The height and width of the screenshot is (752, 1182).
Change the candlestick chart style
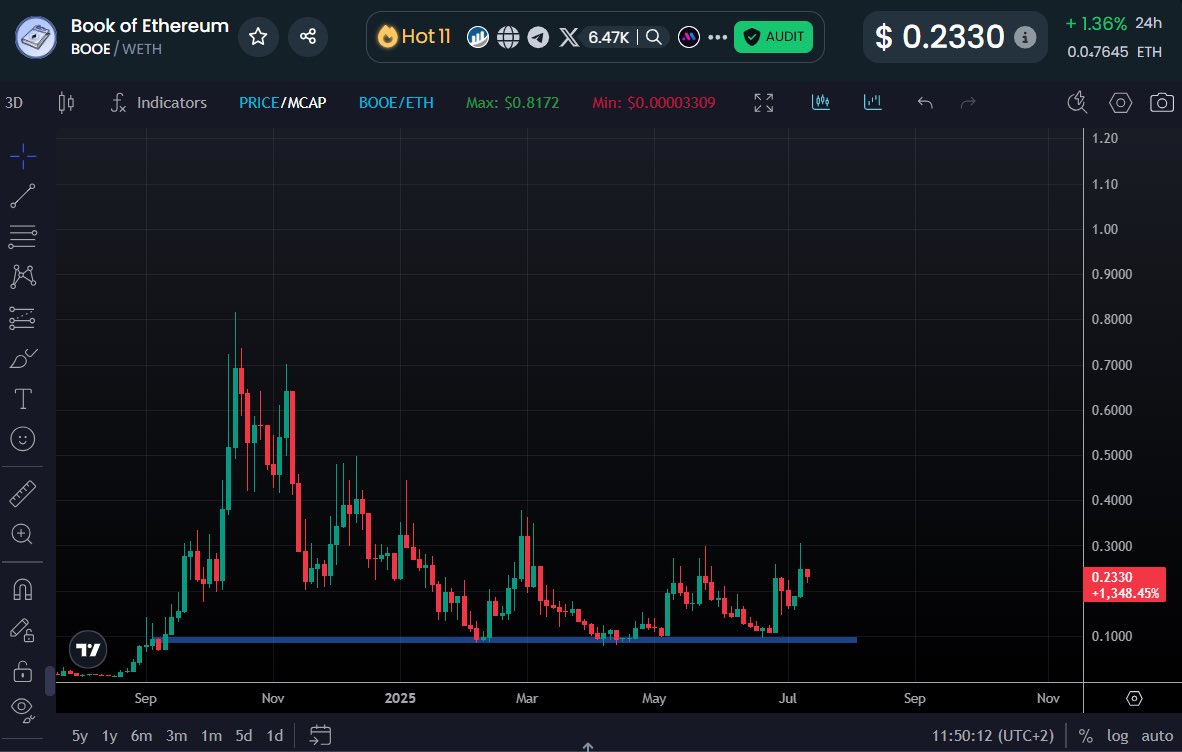click(x=66, y=102)
